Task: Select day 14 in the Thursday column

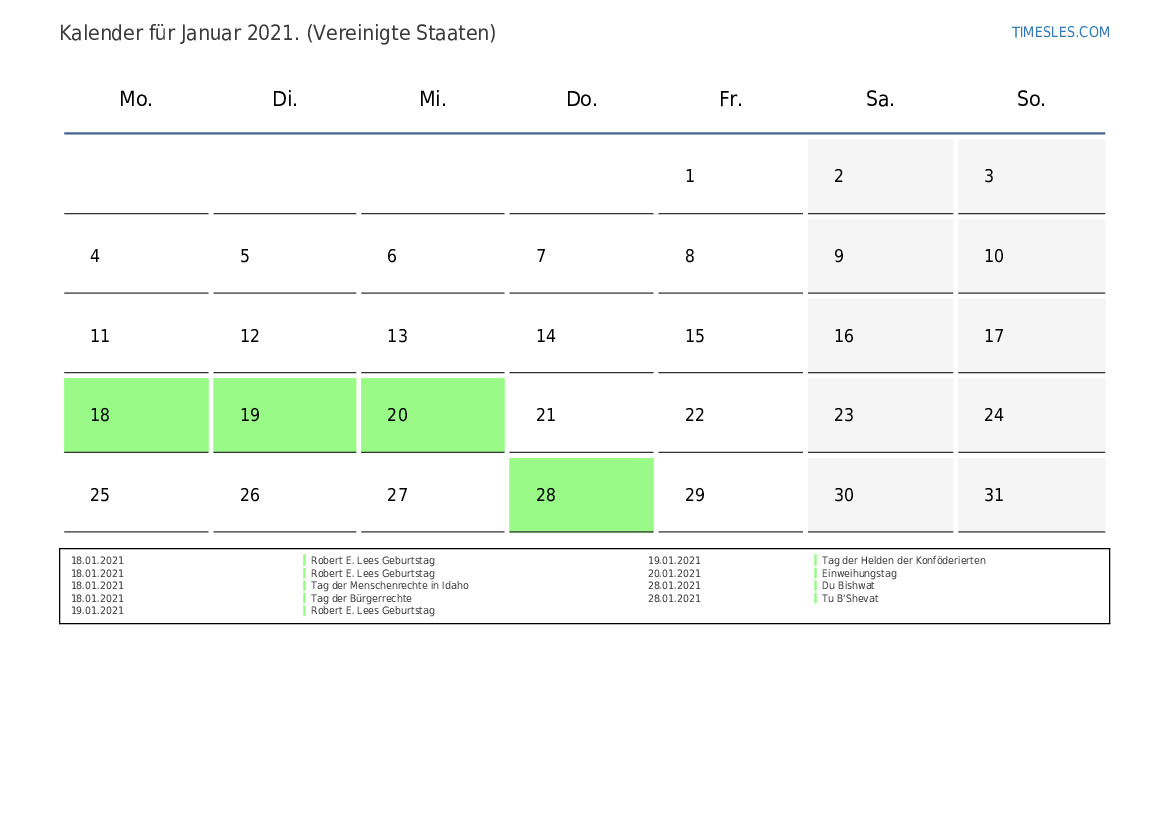Action: tap(581, 336)
